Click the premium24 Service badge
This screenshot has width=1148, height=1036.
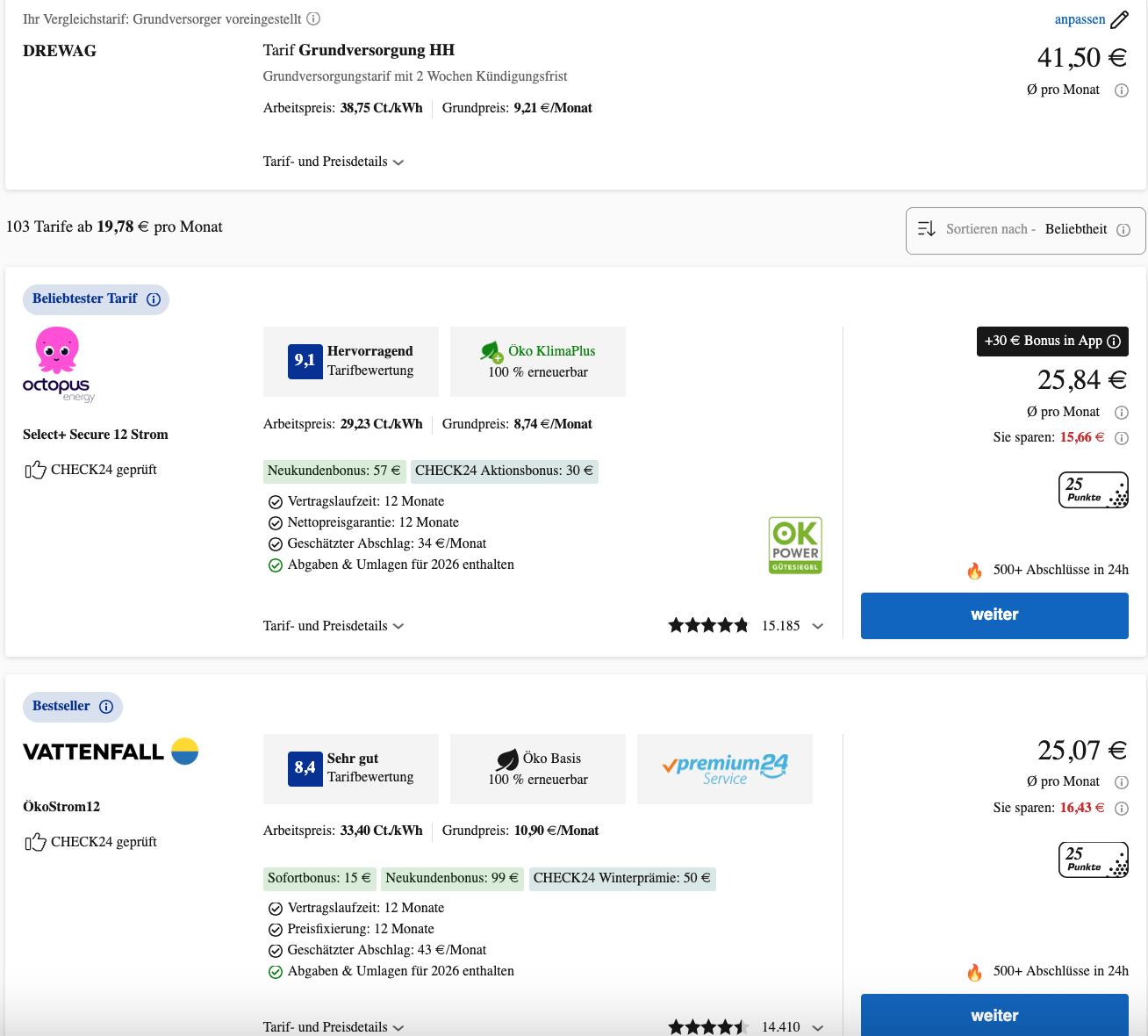click(724, 768)
